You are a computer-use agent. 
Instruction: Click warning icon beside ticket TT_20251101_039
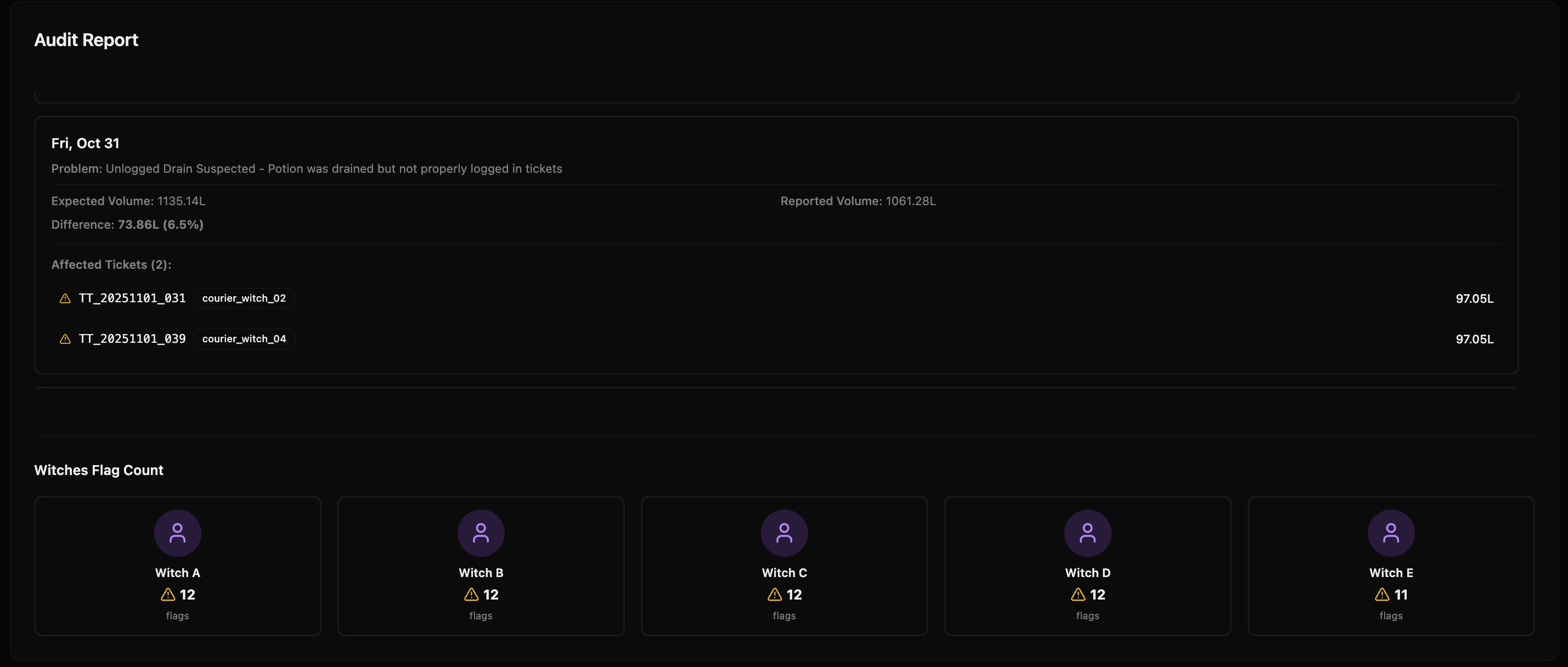pyautogui.click(x=65, y=339)
